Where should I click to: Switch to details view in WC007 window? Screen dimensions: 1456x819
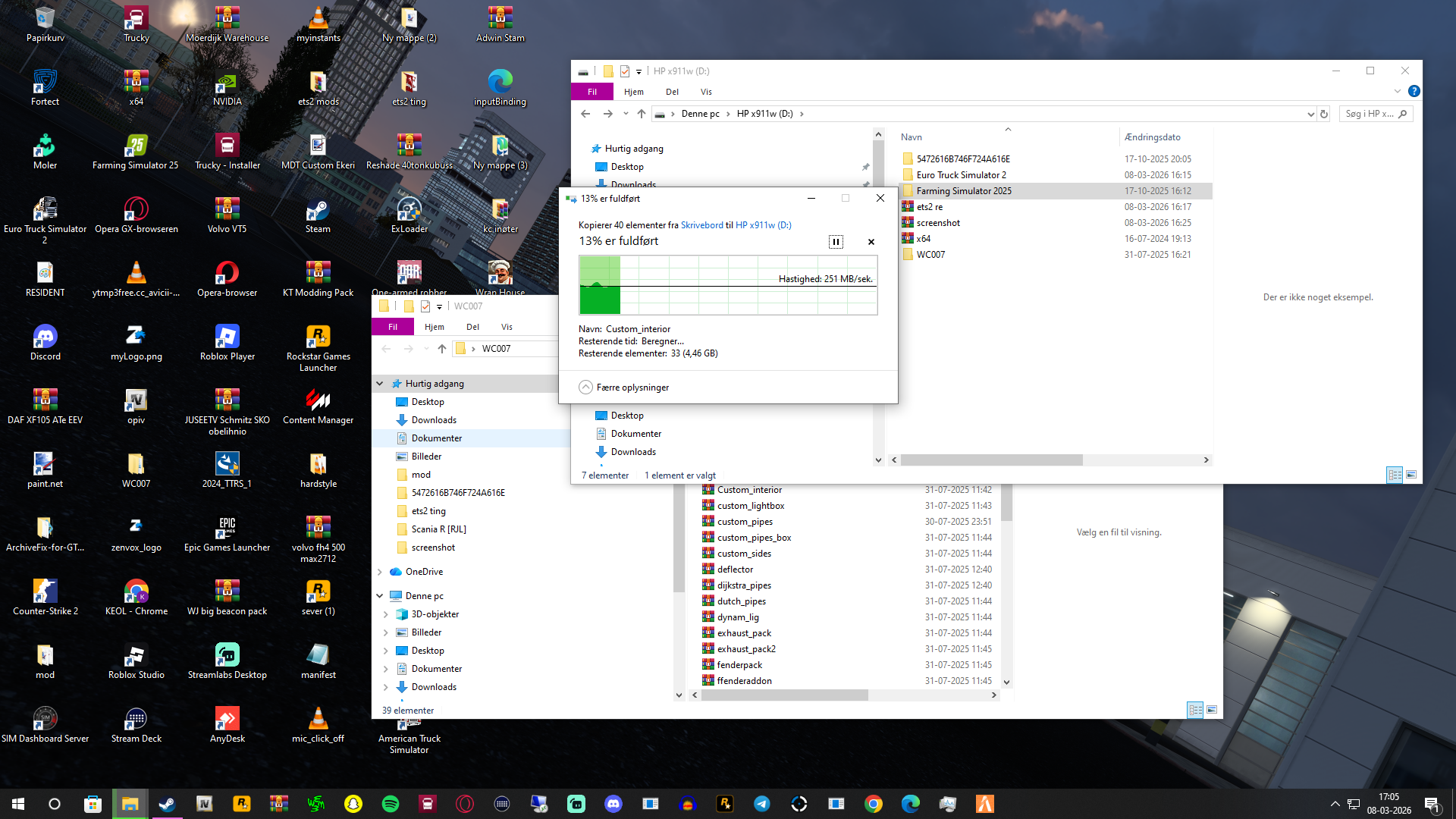1195,710
